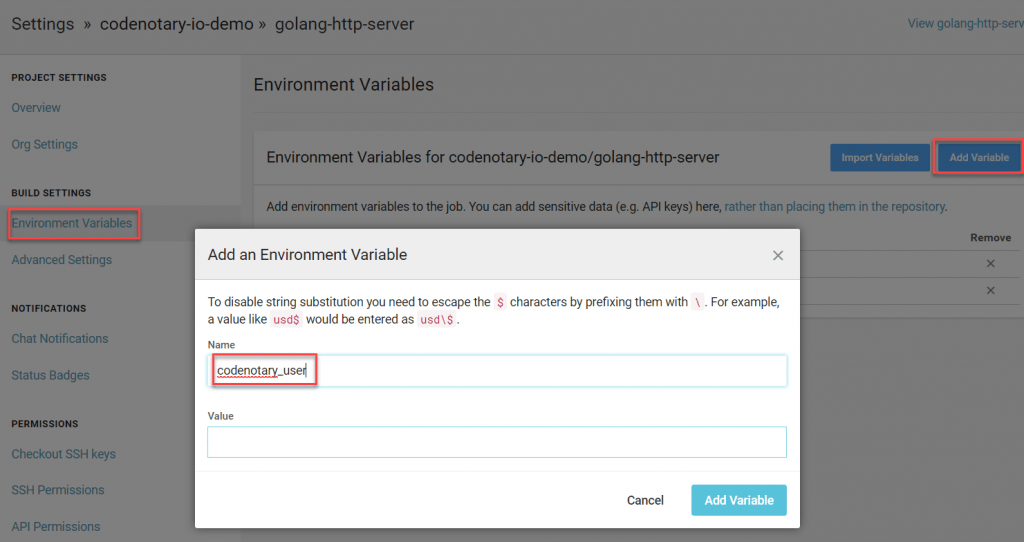Viewport: 1024px width, 542px height.
Task: Open Checkout SSH keys page
Action: click(x=63, y=454)
